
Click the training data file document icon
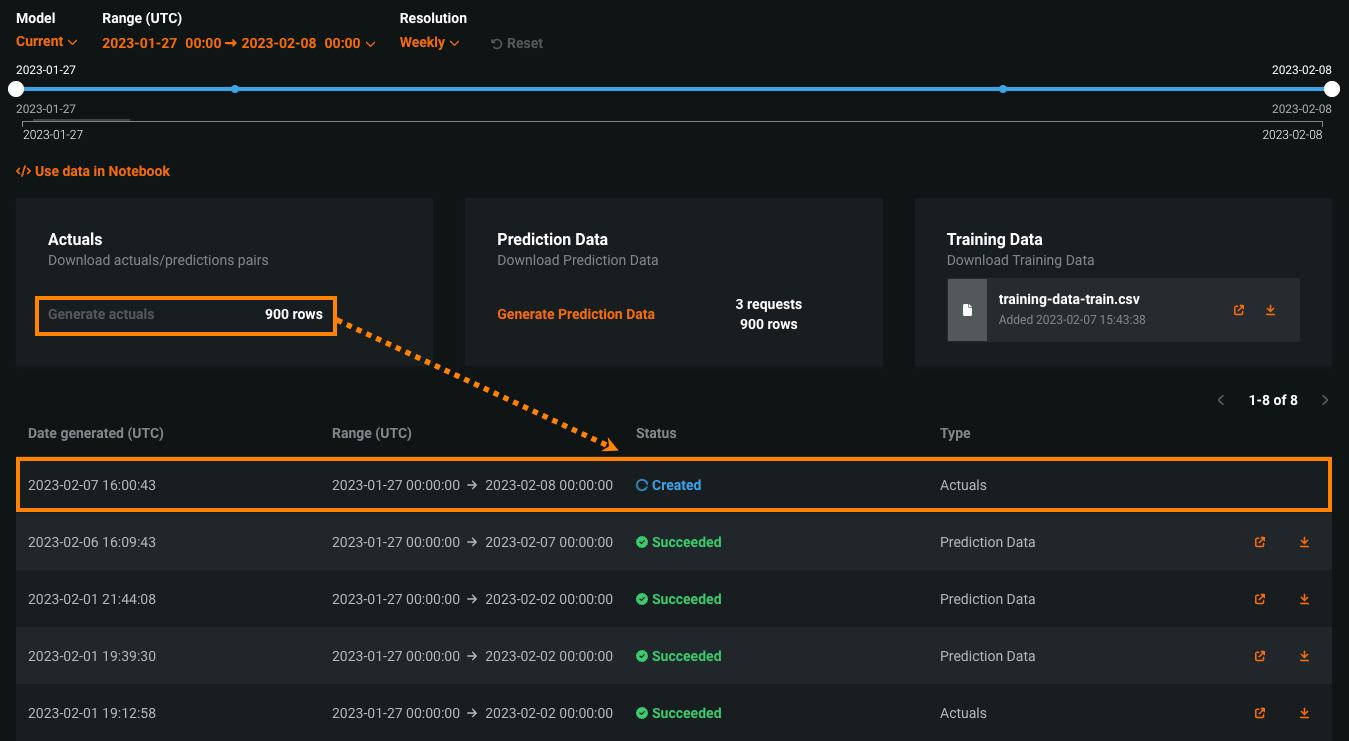[x=967, y=310]
